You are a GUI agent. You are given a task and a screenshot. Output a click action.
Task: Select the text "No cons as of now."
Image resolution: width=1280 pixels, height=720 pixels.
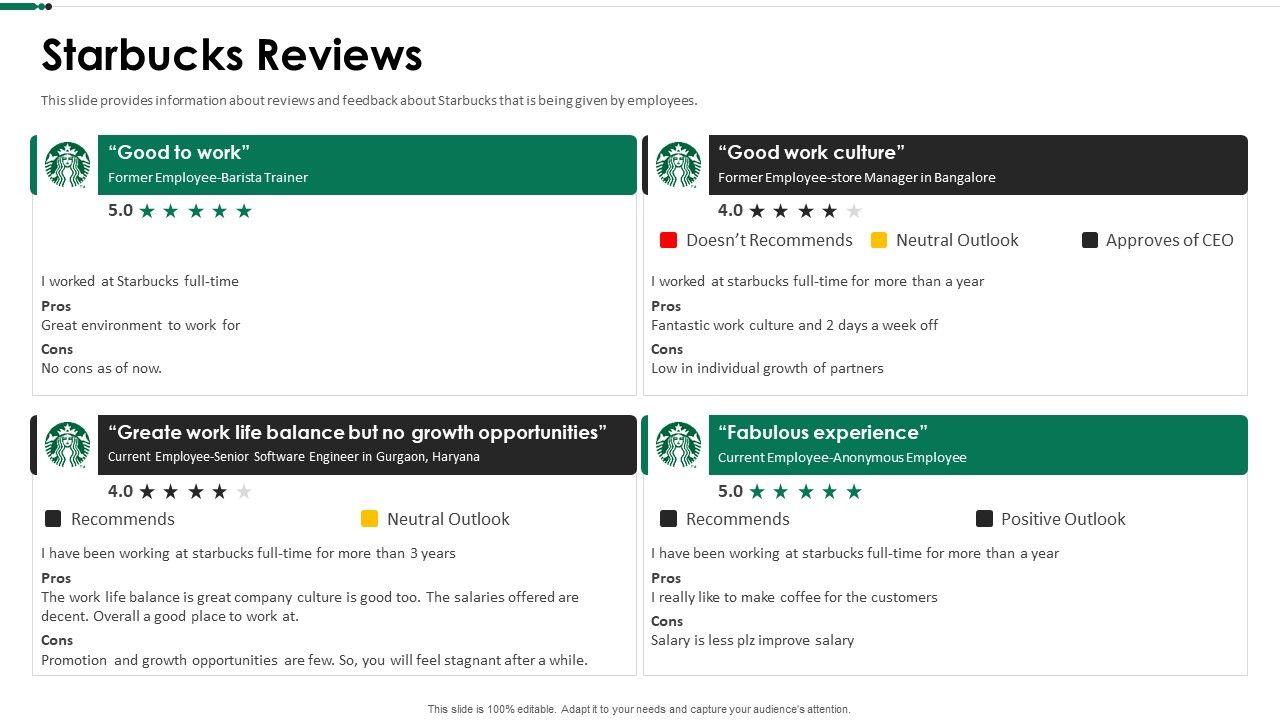[x=101, y=368]
